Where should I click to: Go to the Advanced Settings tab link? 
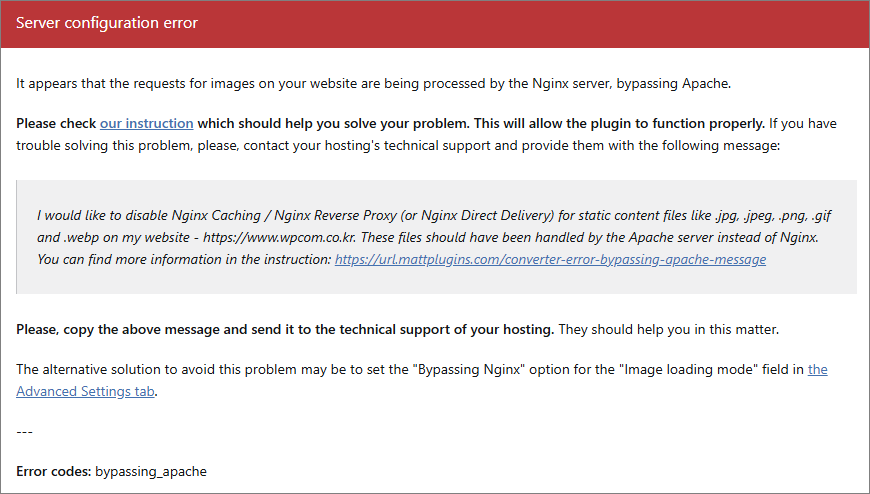pyautogui.click(x=86, y=391)
